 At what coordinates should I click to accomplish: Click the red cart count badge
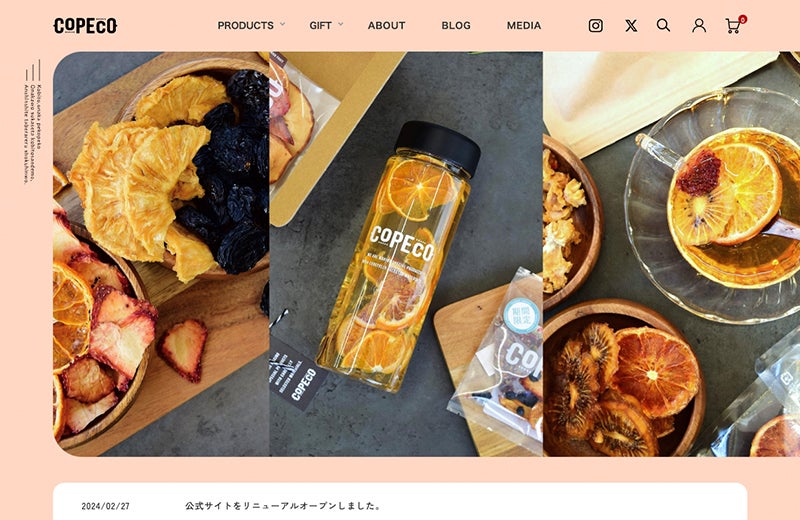742,19
